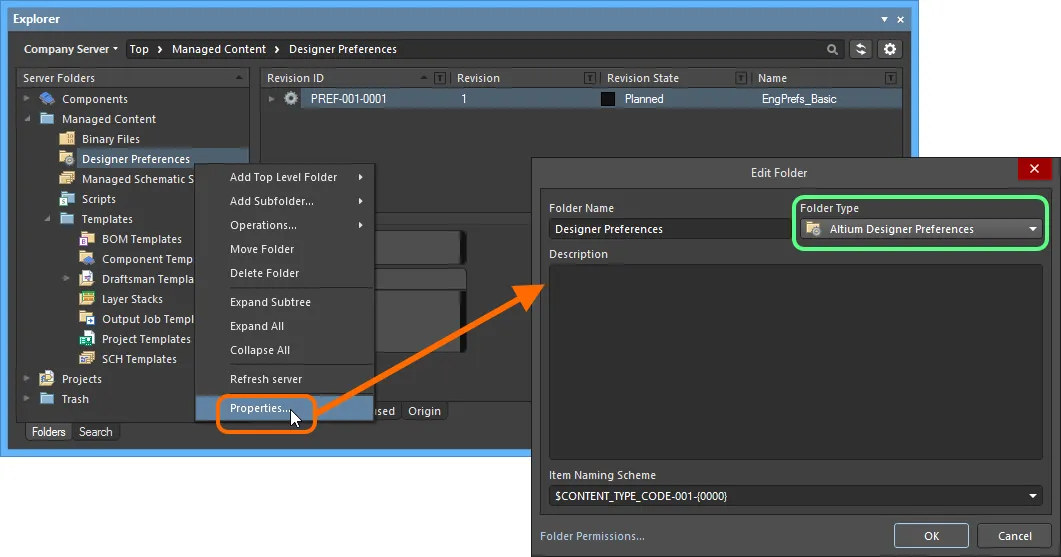Image resolution: width=1061 pixels, height=557 pixels.
Task: Click the Draftsman Templates folder icon
Action: pyautogui.click(x=87, y=279)
